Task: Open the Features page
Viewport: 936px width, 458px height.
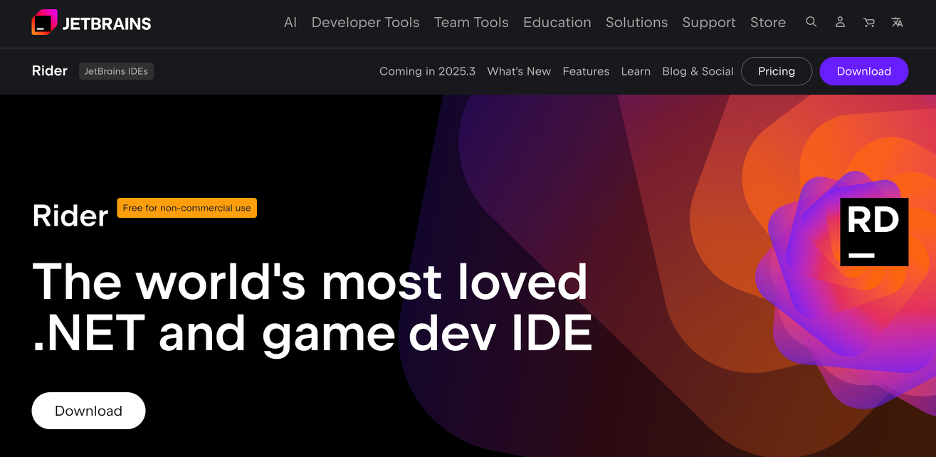Action: [x=586, y=72]
